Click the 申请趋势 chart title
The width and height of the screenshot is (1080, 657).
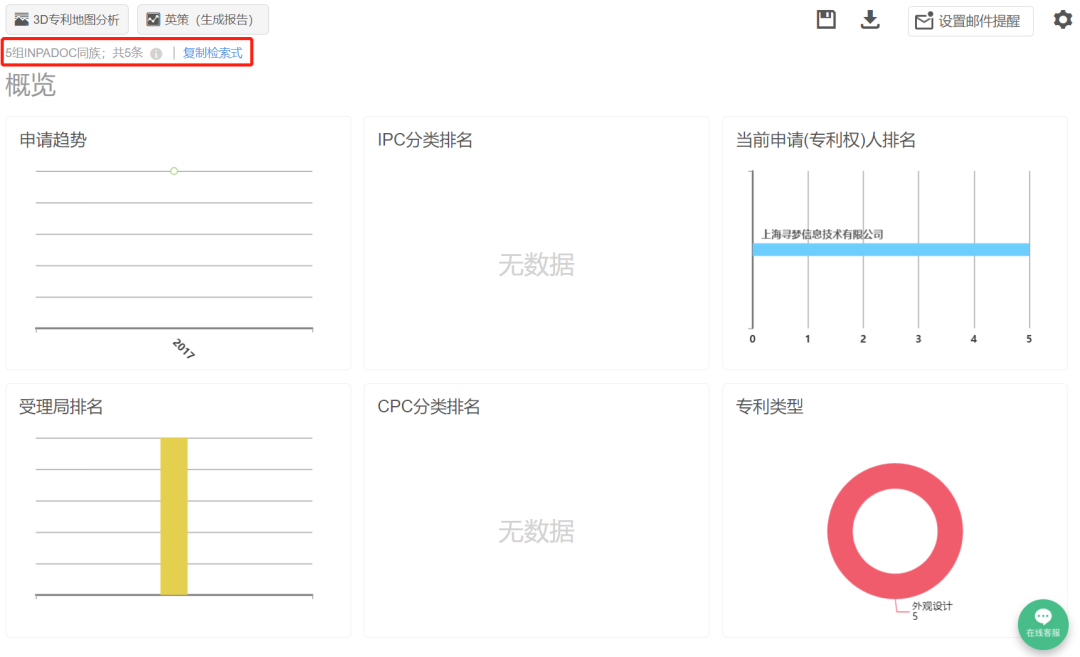click(x=53, y=141)
